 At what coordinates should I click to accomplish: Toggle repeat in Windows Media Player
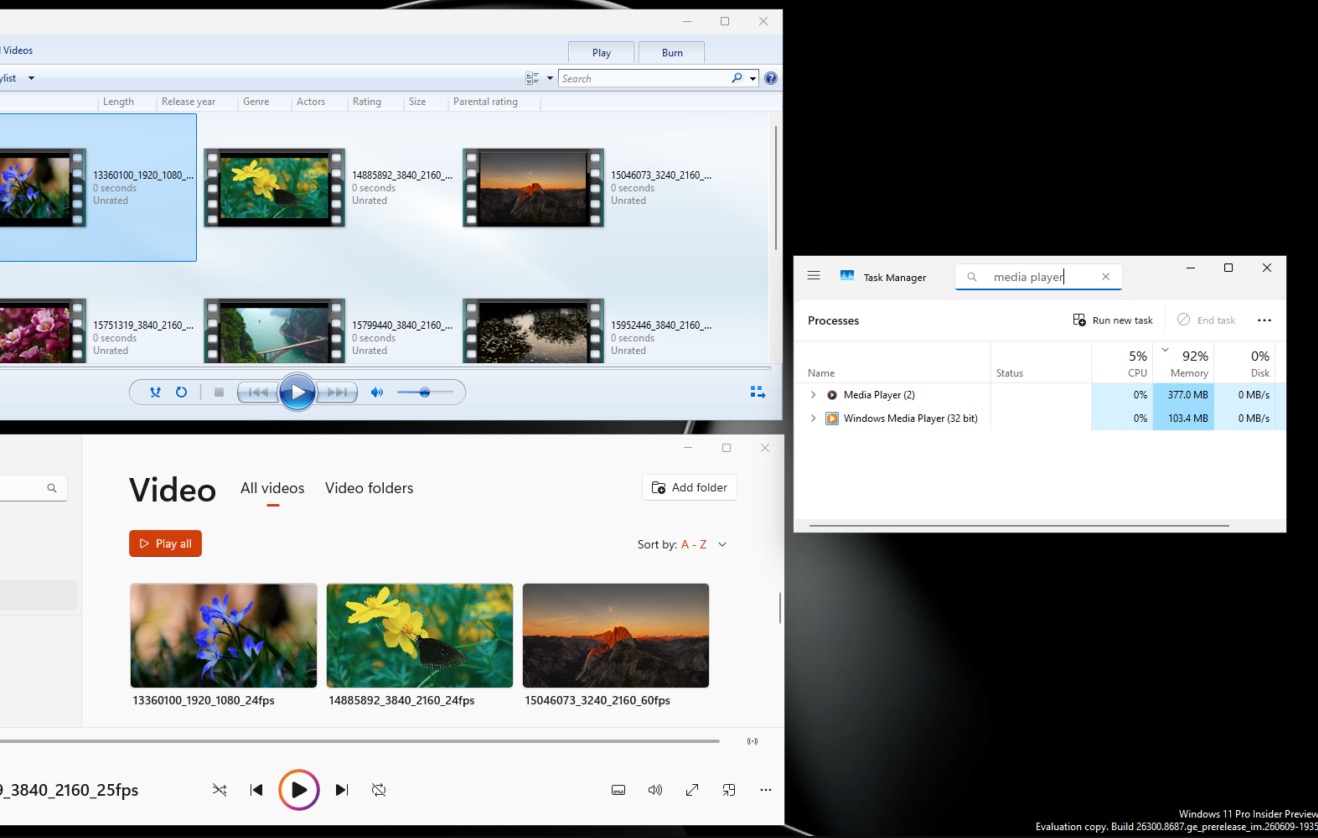click(x=181, y=392)
